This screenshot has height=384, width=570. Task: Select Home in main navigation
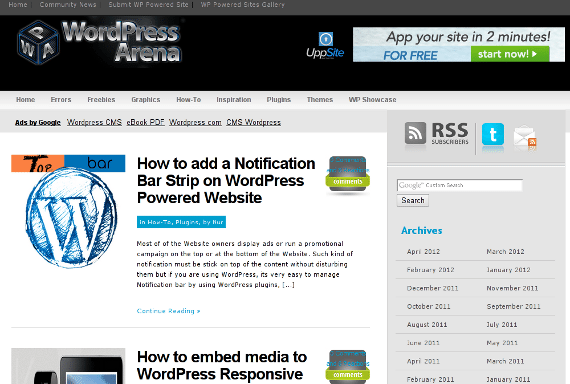coord(25,100)
